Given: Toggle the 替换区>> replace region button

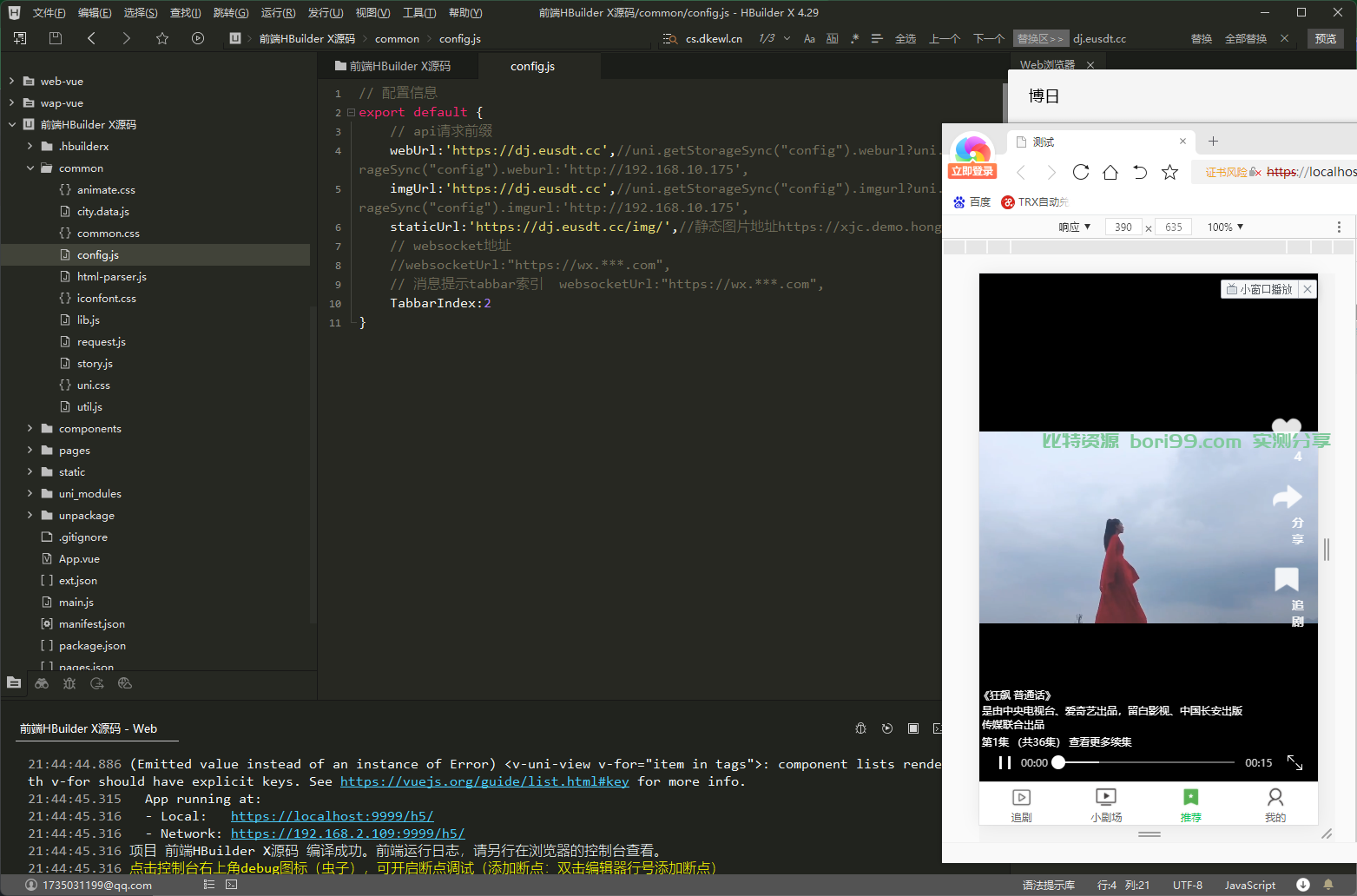Looking at the screenshot, I should click(1040, 38).
